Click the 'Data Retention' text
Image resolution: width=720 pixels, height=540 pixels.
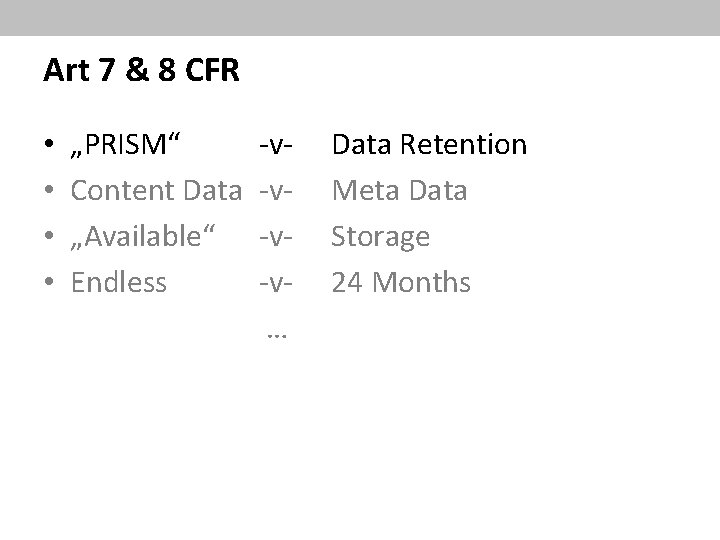(429, 145)
